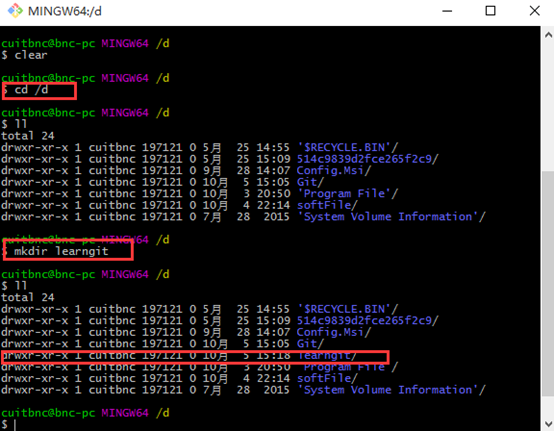Screen dimensions: 554x431
Task: Click the vertical scrollbar thumb
Action: click(x=548, y=284)
